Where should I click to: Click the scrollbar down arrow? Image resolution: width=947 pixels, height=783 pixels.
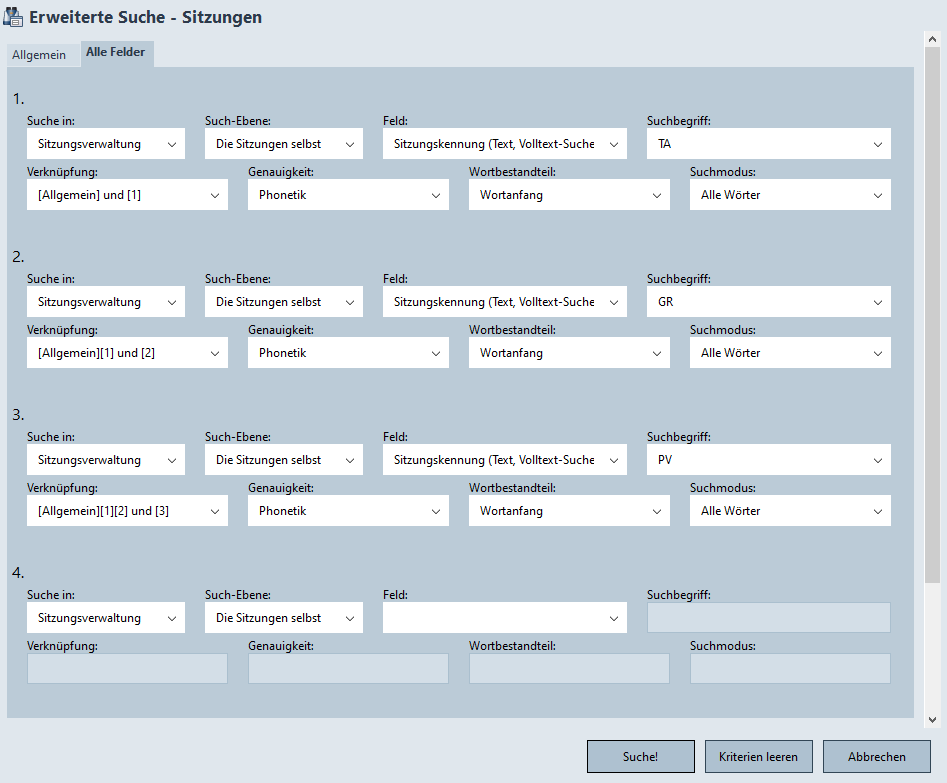(x=932, y=719)
